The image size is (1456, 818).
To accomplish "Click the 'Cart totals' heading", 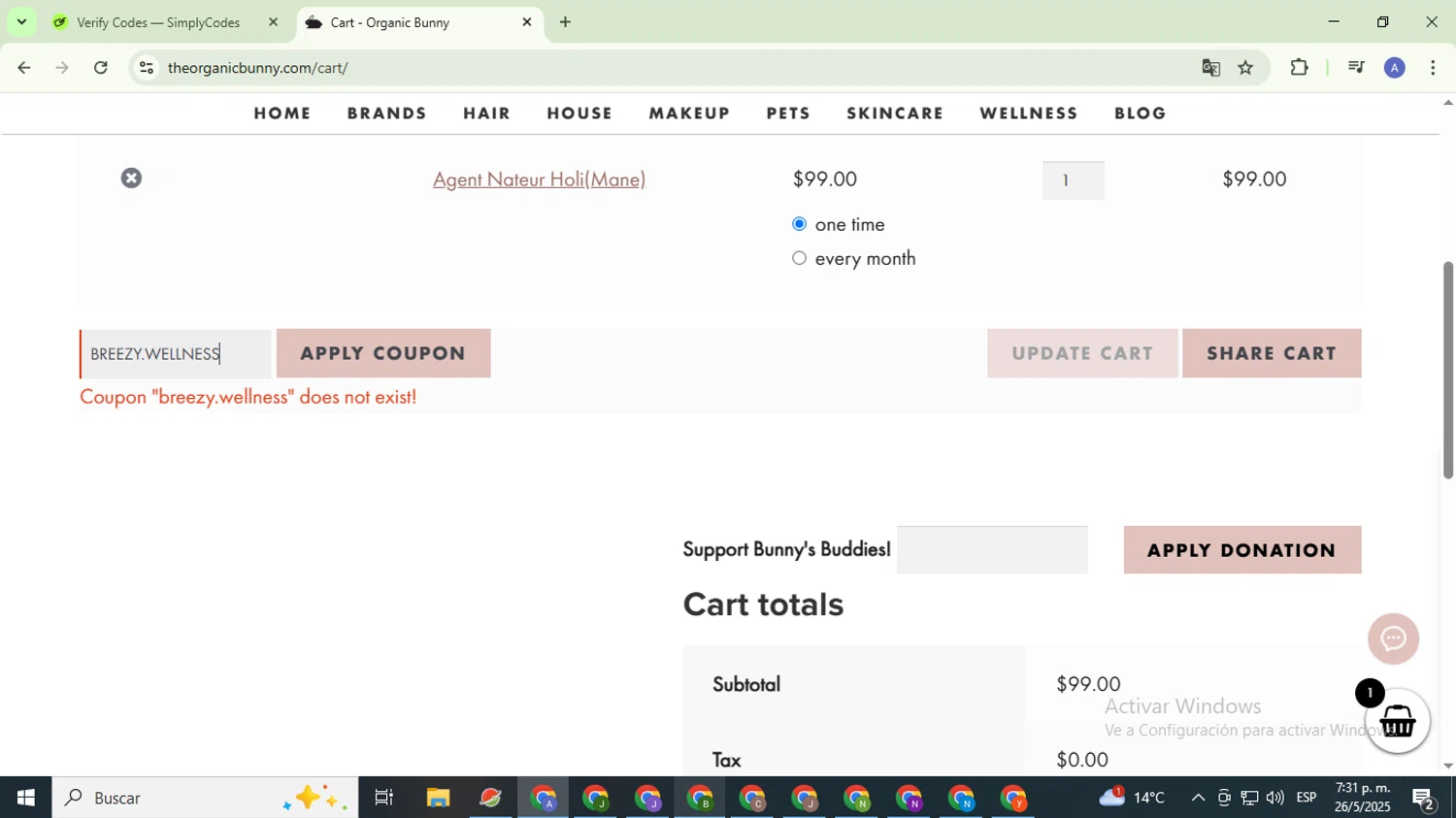I will click(763, 605).
